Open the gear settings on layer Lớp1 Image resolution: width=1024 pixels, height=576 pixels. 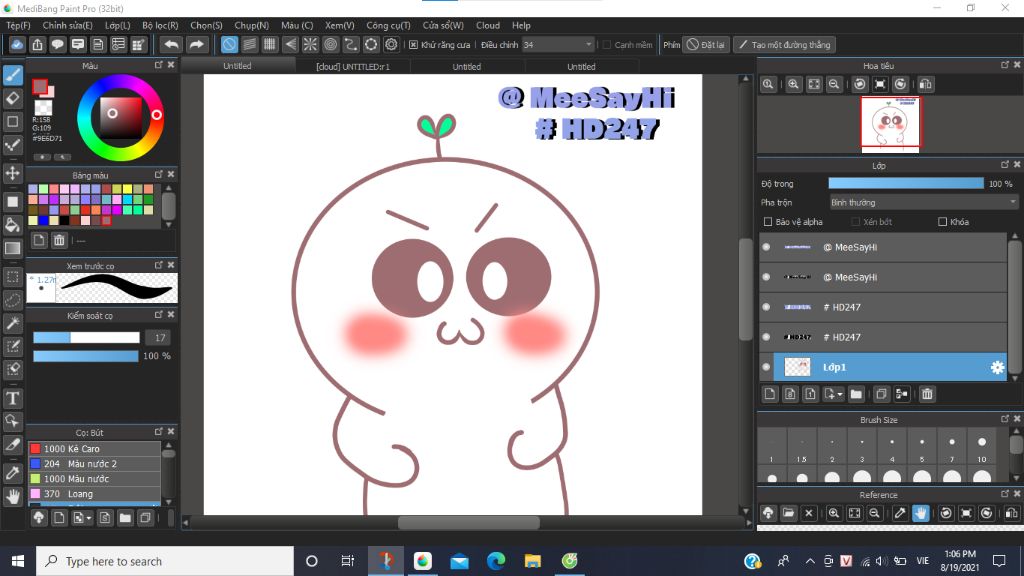pyautogui.click(x=997, y=368)
